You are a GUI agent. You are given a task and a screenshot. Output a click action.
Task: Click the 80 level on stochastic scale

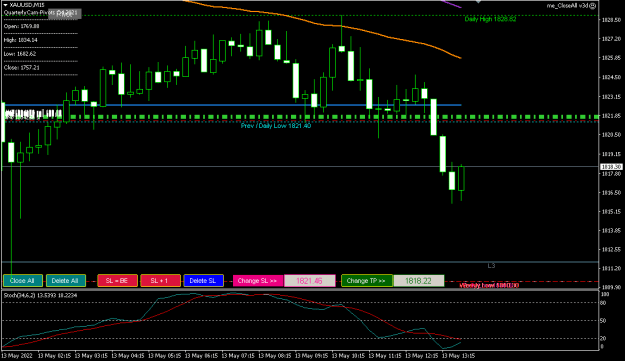coord(603,303)
